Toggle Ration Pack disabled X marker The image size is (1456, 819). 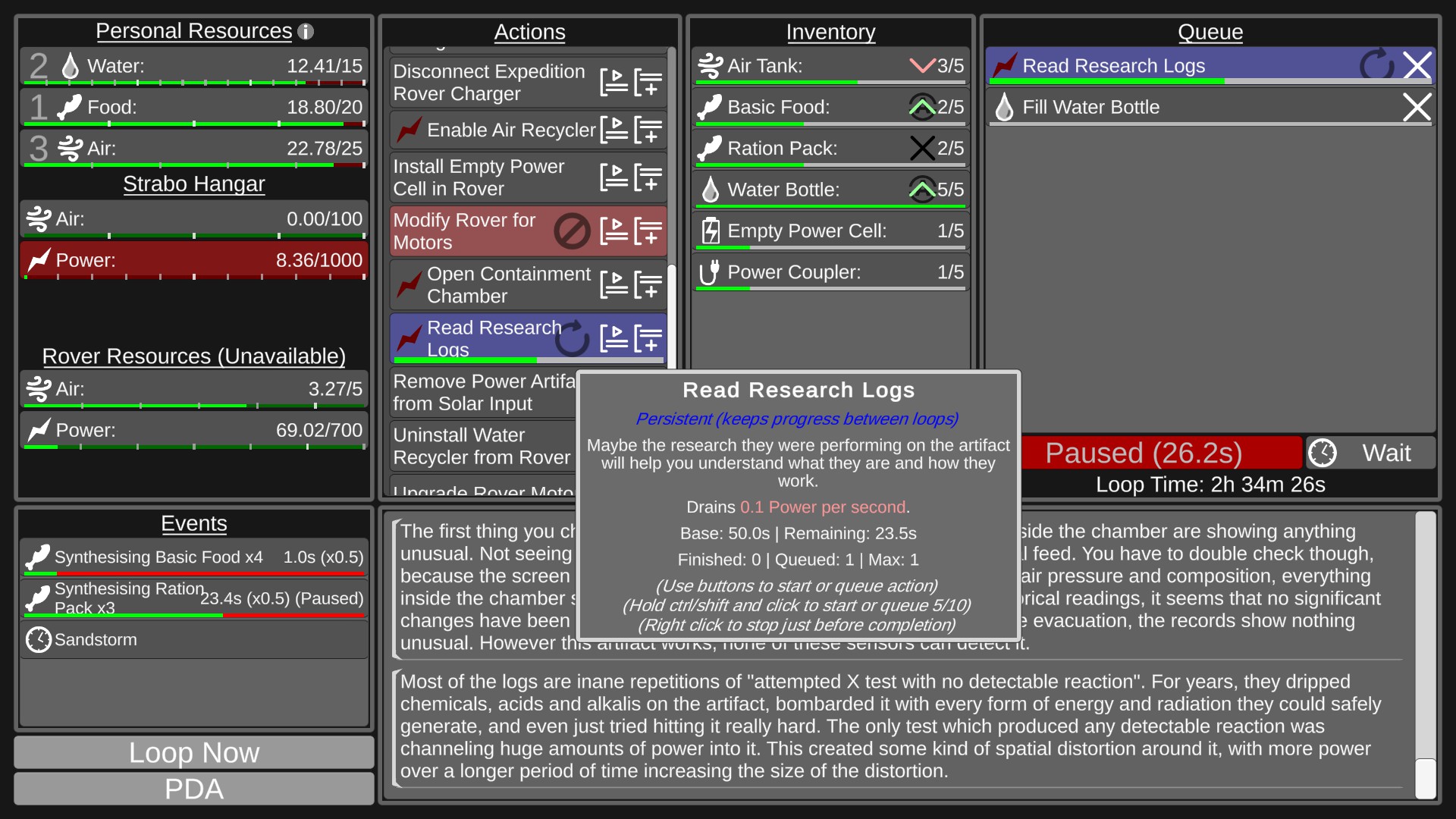coord(922,148)
